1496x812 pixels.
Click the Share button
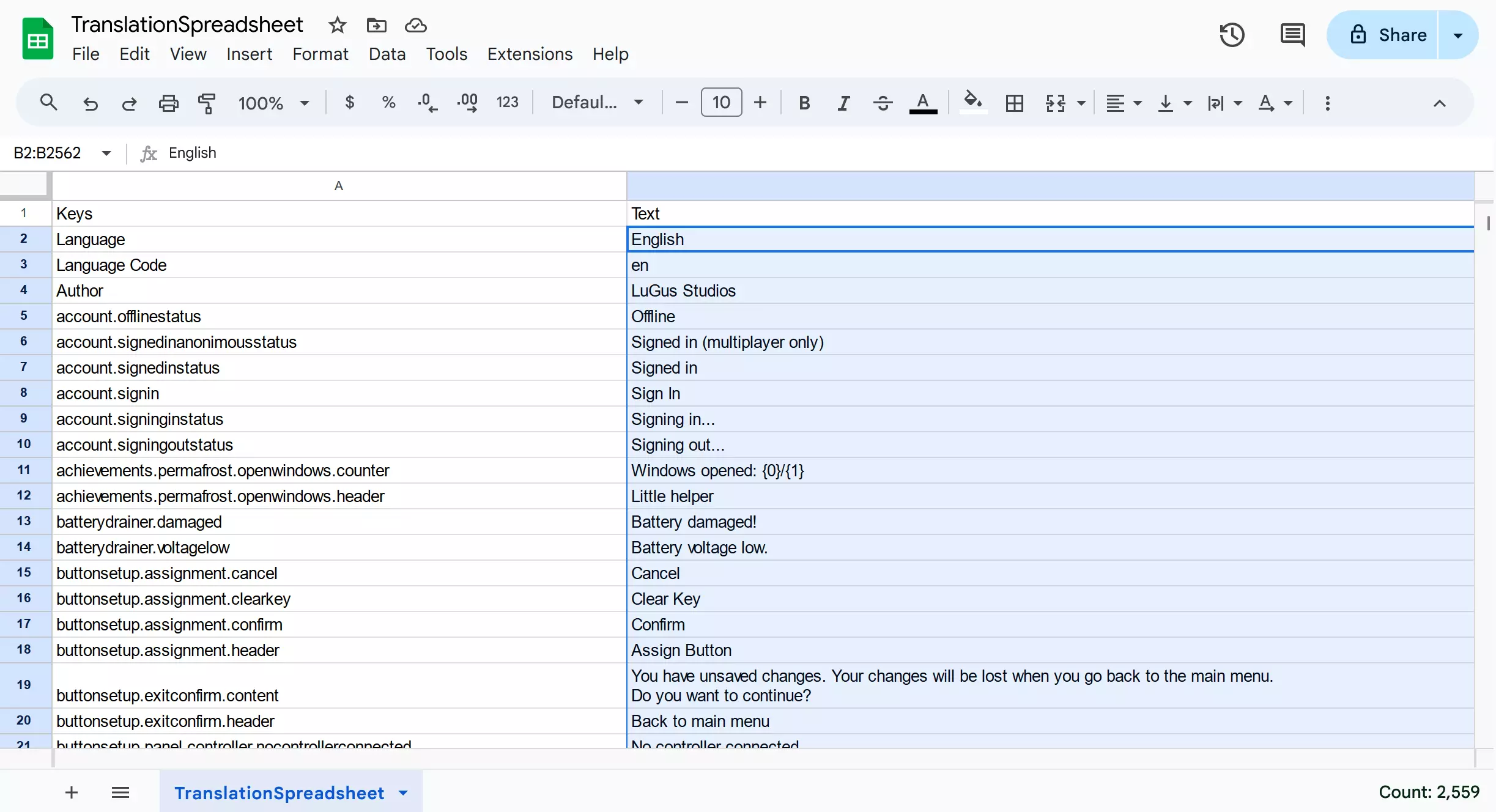click(x=1387, y=35)
